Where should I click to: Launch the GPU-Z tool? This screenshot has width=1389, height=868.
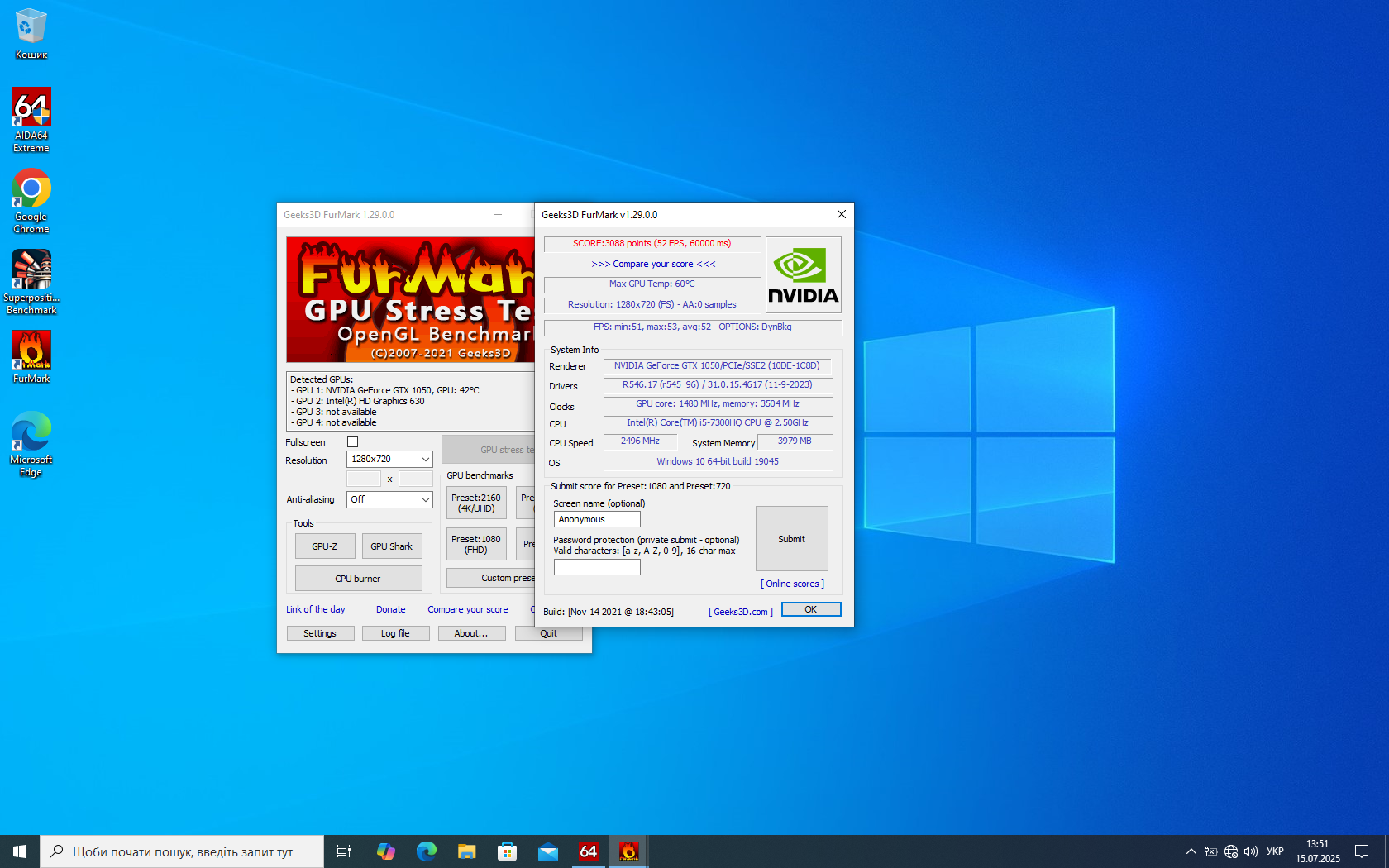(x=325, y=546)
